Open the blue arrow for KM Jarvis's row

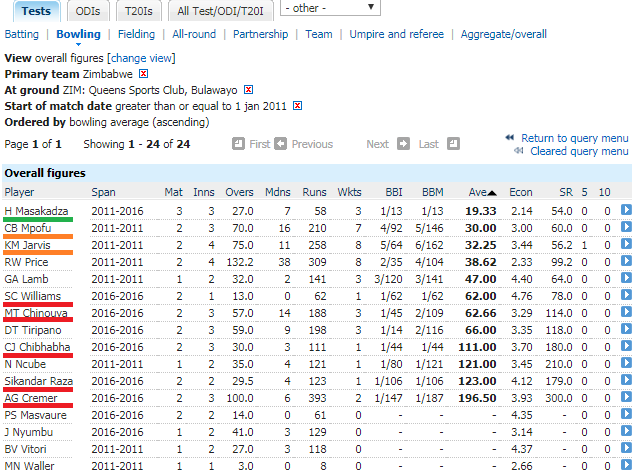625,245
